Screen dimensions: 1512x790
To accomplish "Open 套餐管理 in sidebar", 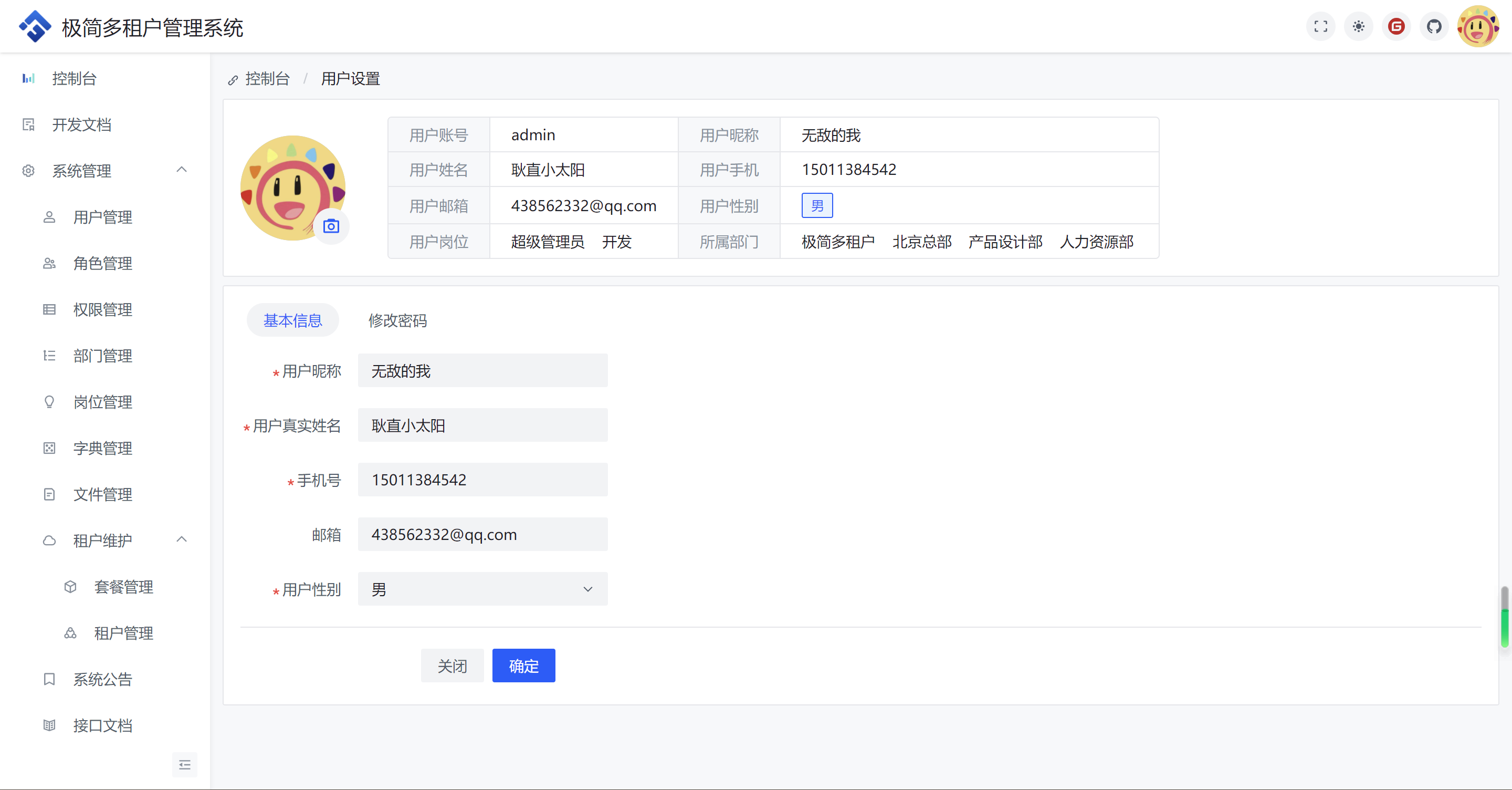I will click(123, 587).
